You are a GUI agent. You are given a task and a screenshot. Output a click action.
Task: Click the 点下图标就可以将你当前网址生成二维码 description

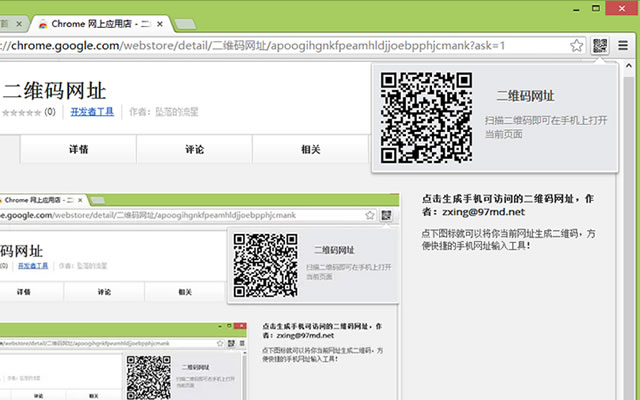point(509,240)
